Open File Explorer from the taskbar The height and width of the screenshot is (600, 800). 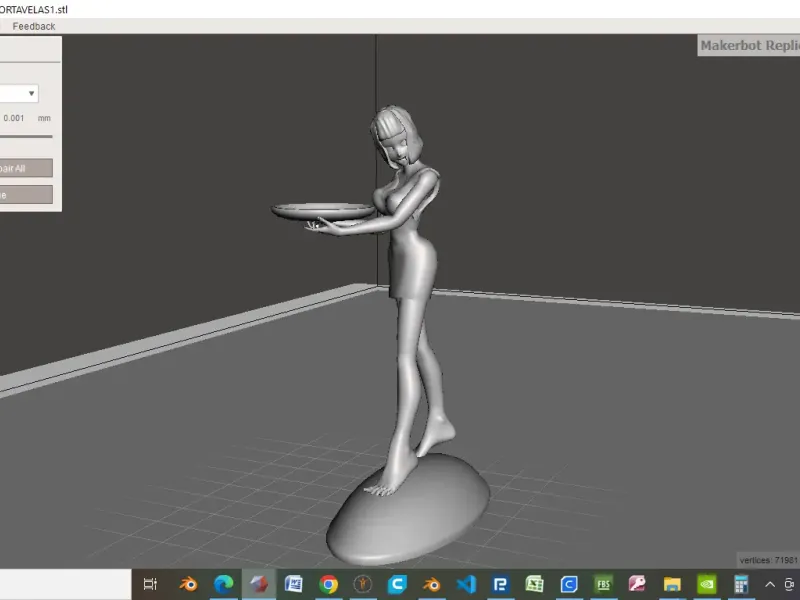672,584
